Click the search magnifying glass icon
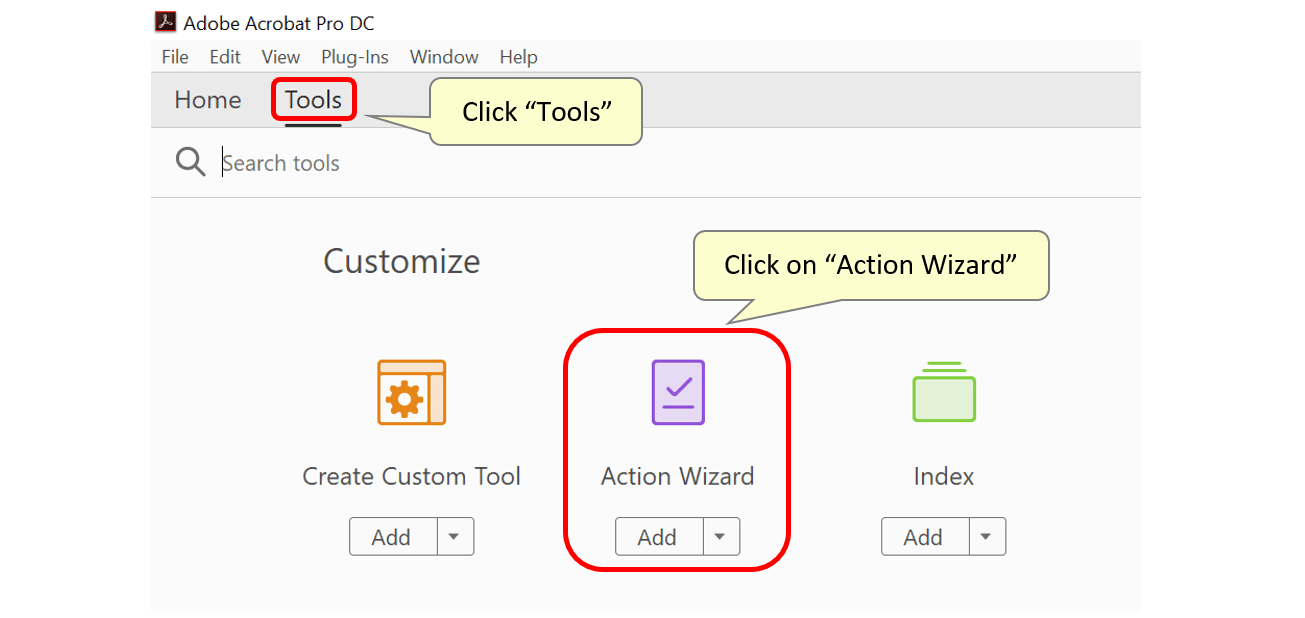This screenshot has height=618, width=1305. tap(190, 161)
